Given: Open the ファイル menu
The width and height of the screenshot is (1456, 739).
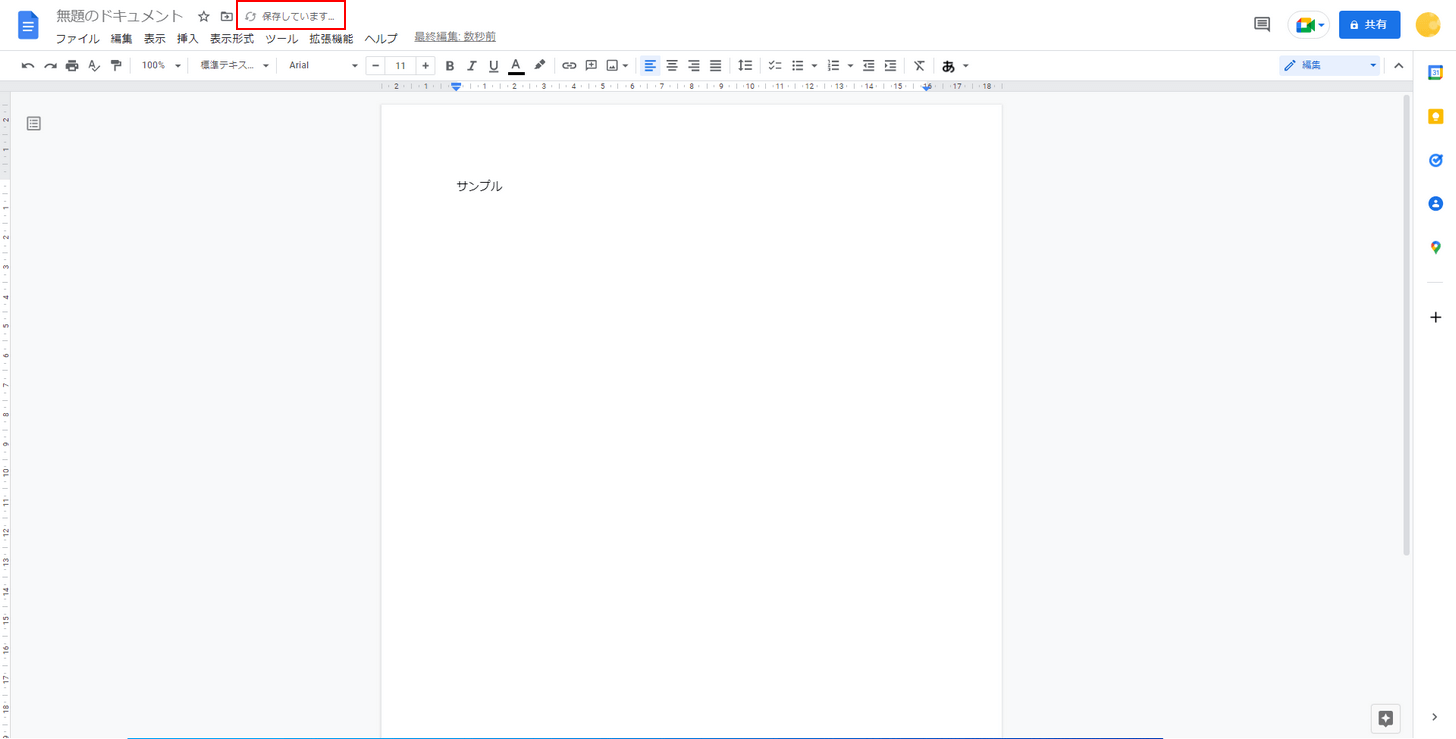Looking at the screenshot, I should click(77, 39).
